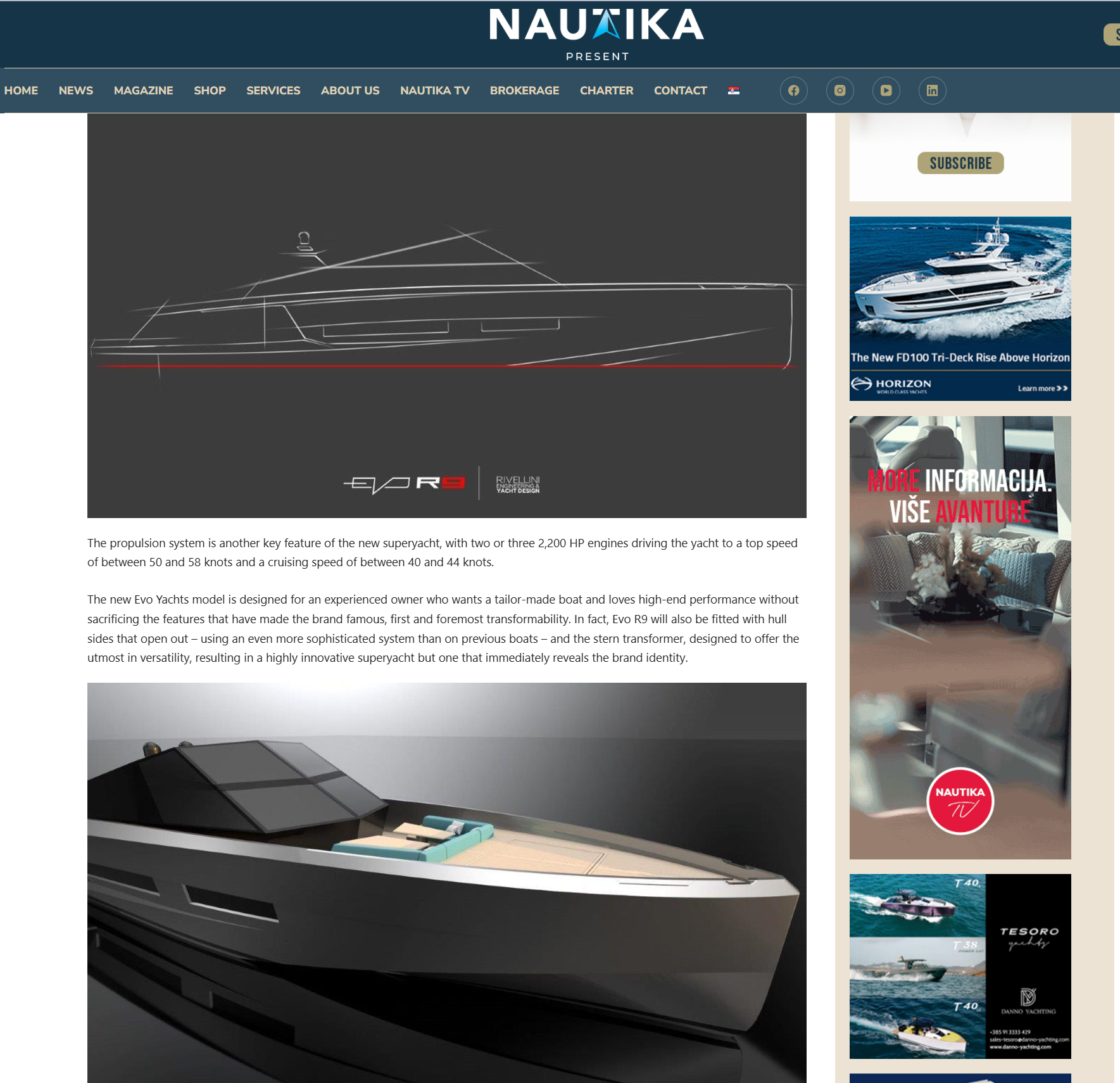Open the News menu item
The width and height of the screenshot is (1120, 1083).
tap(76, 91)
